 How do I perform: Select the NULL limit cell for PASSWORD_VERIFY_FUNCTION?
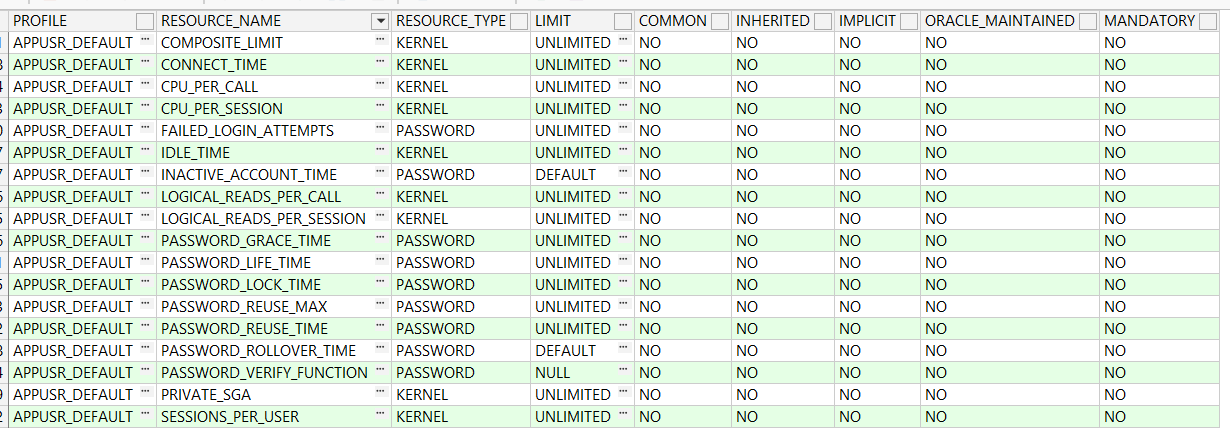553,372
